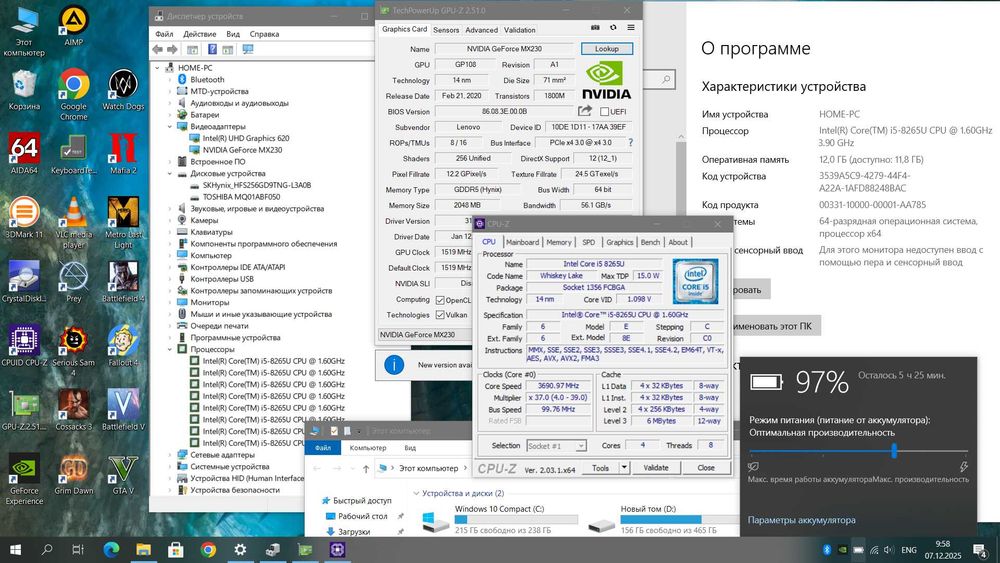Expand the Bluetooth node in Device Manager

pyautogui.click(x=170, y=80)
